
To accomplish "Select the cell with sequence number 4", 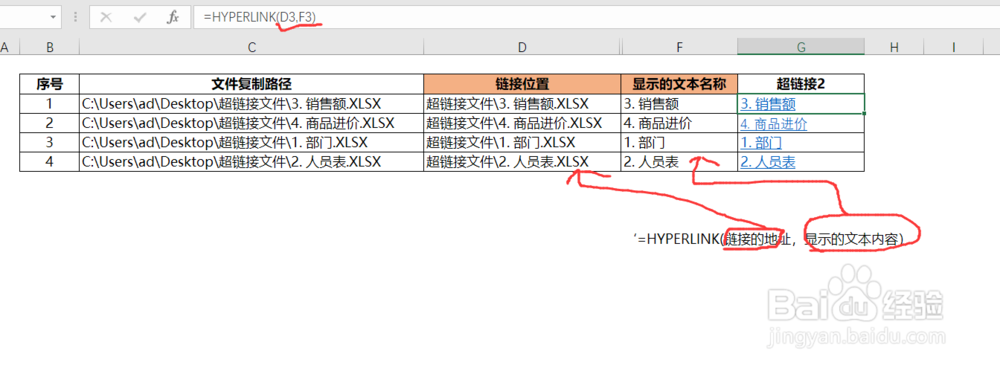I will (50, 163).
